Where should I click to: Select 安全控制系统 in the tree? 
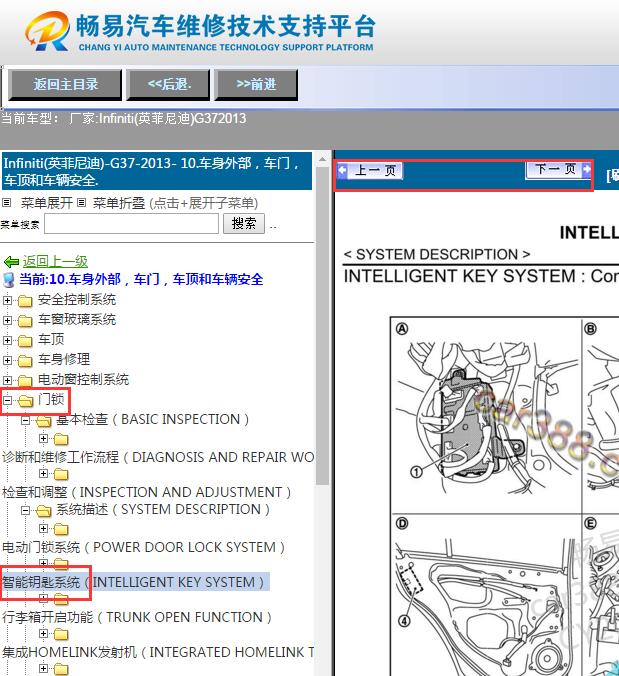77,300
